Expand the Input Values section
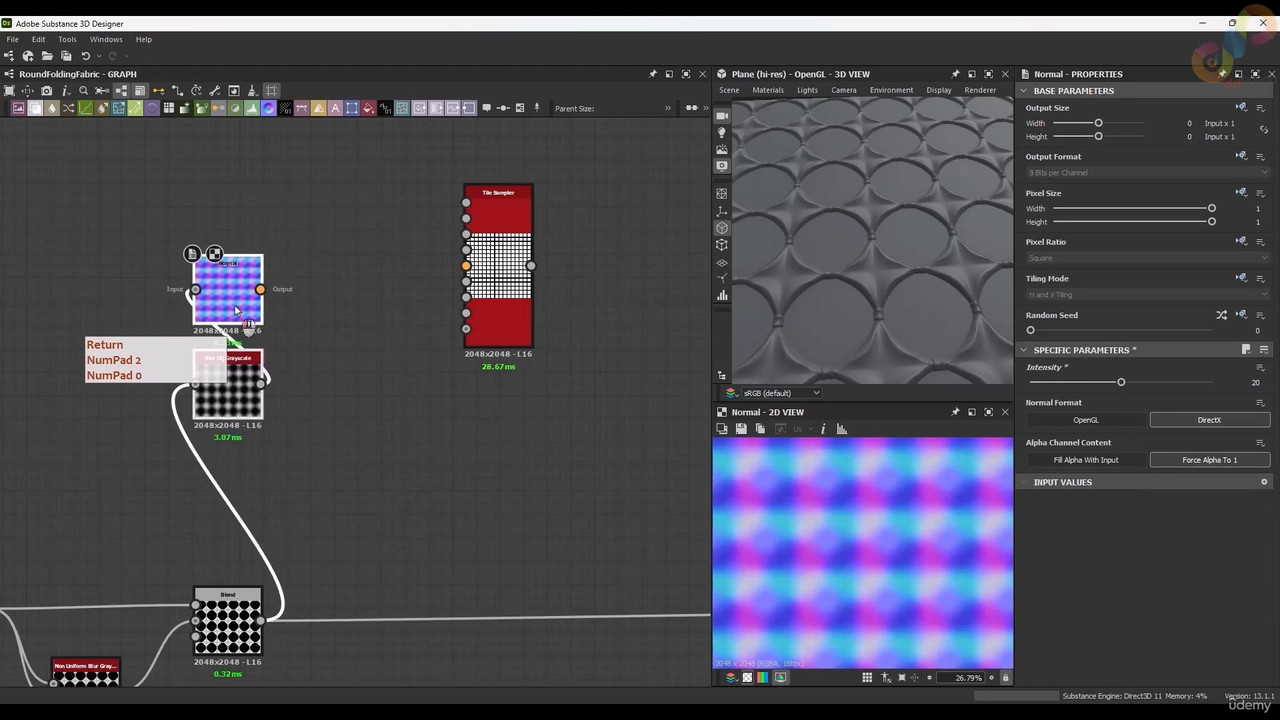This screenshot has width=1280, height=720. [1024, 482]
